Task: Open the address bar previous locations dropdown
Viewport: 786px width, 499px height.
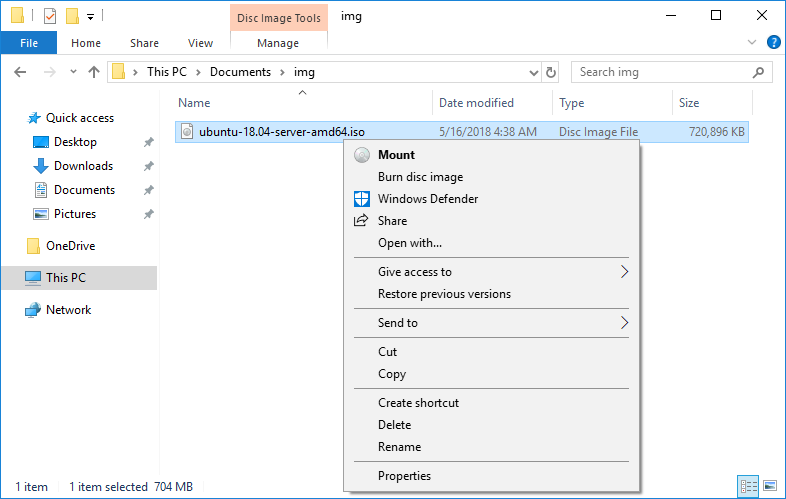Action: [x=534, y=73]
